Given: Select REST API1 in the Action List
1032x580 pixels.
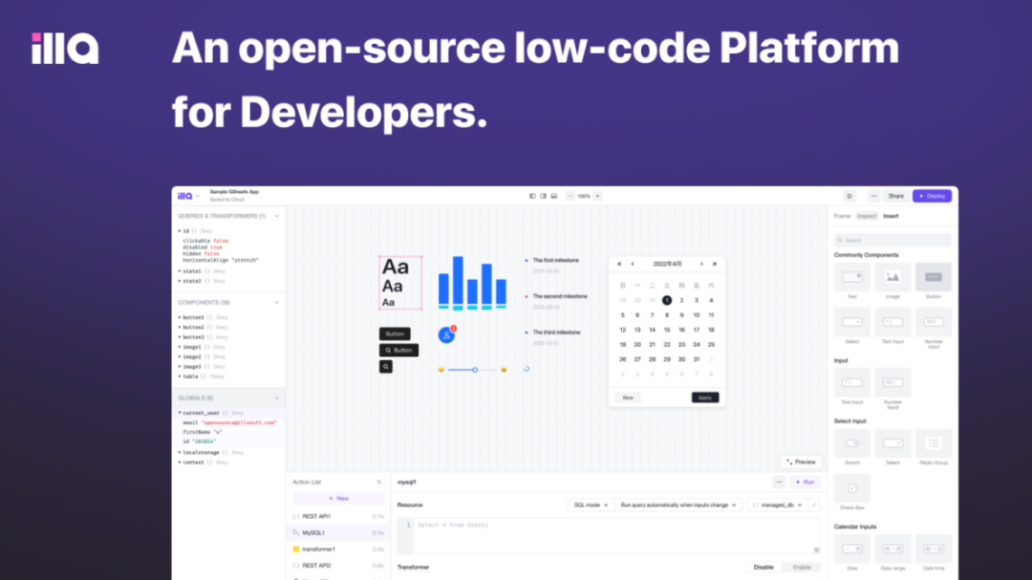Looking at the screenshot, I should pos(338,516).
